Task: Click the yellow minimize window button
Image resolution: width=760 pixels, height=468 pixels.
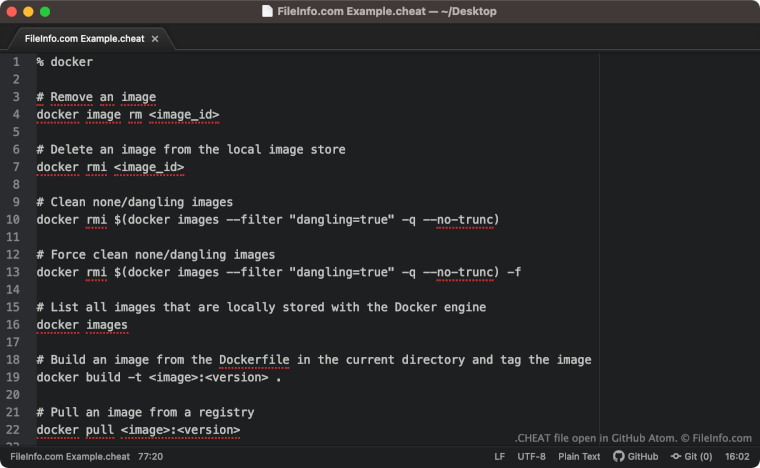Action: (x=28, y=12)
